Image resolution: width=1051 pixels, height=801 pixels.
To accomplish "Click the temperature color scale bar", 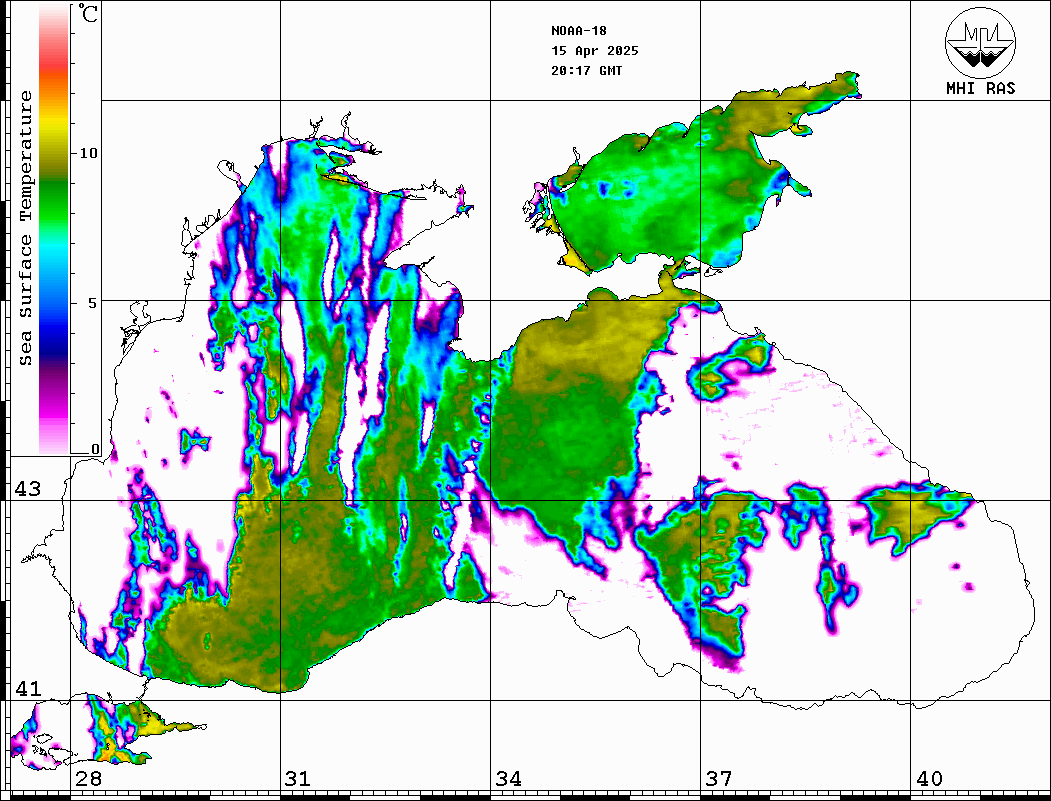I will 54,229.
